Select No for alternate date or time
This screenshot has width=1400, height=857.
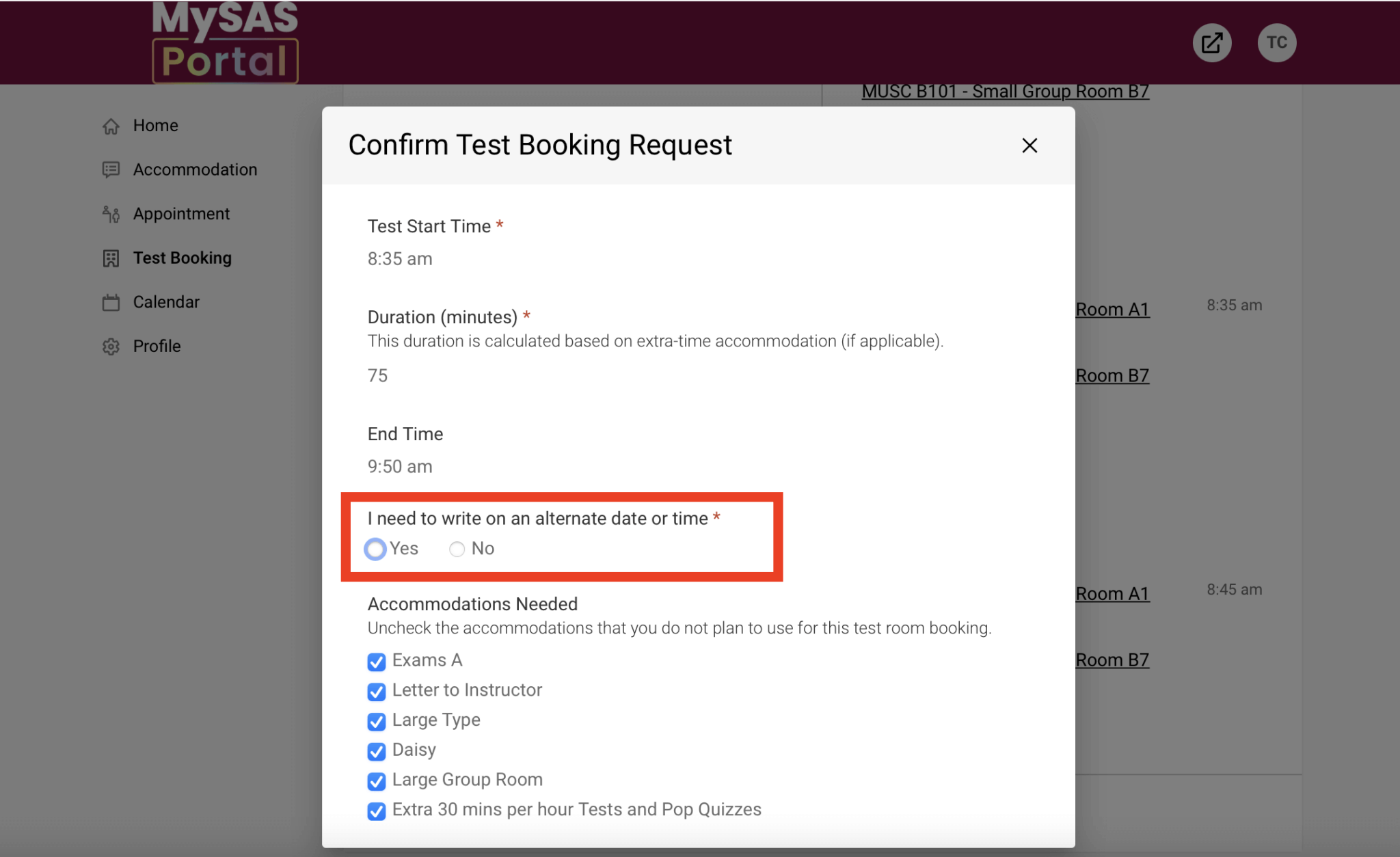click(x=456, y=549)
